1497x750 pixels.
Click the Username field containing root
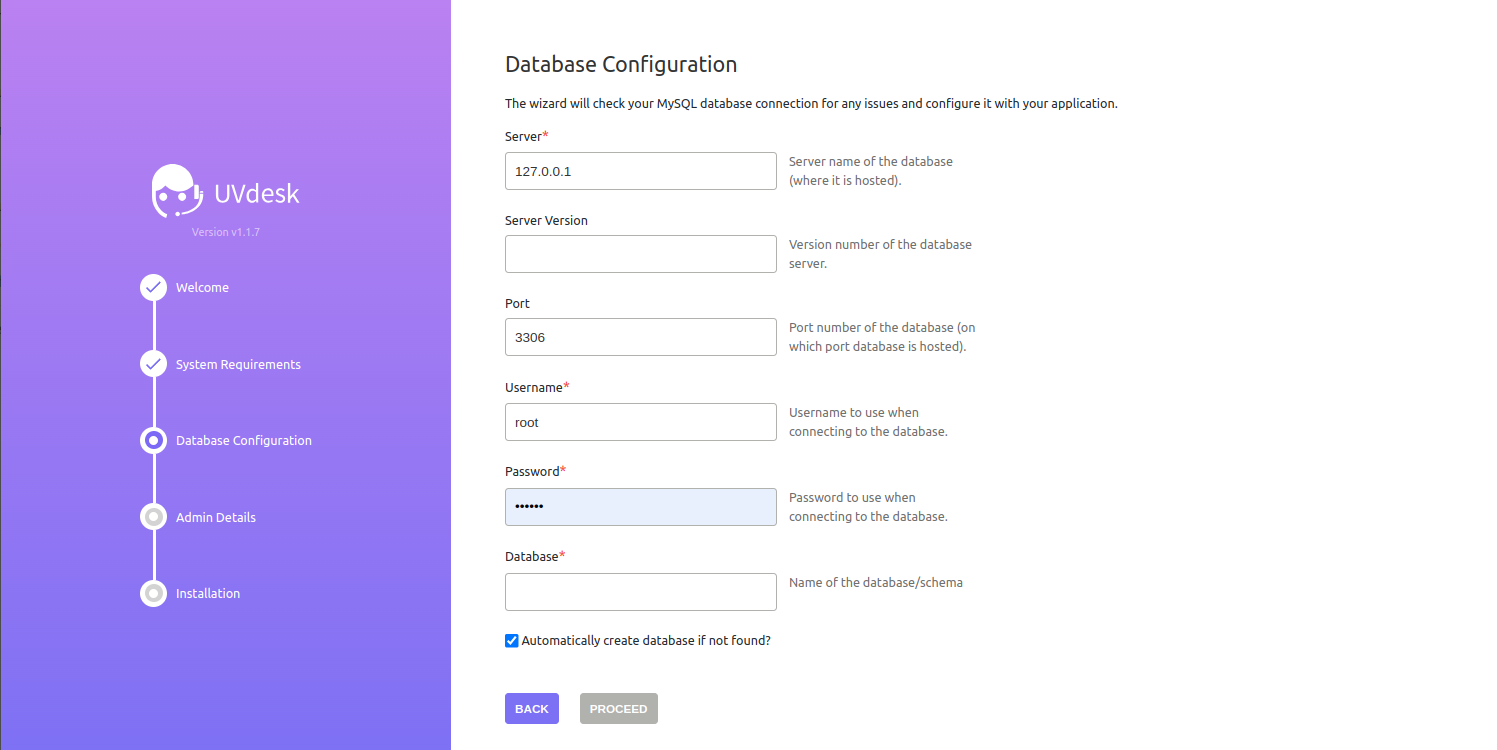(641, 422)
